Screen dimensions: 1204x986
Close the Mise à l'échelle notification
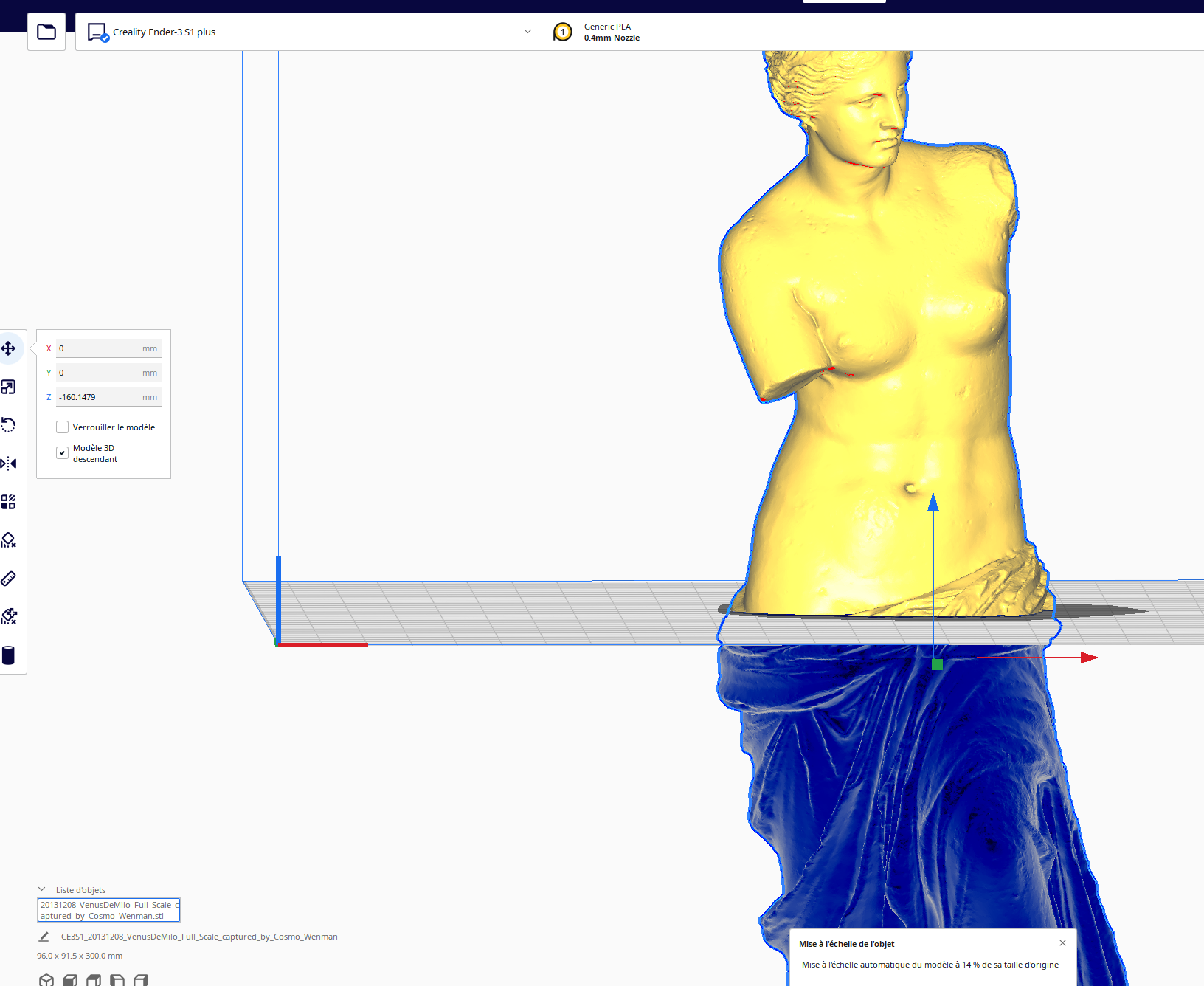[1062, 943]
